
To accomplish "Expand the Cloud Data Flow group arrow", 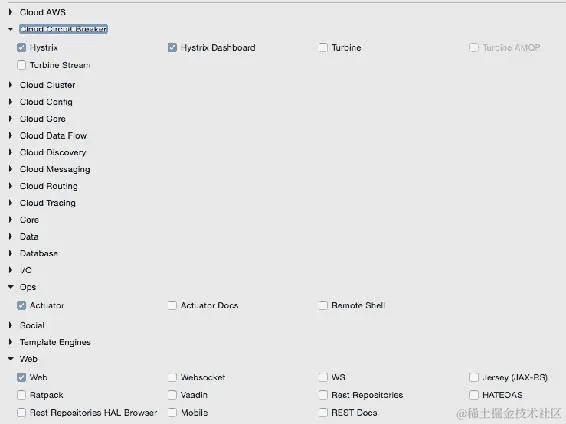I will (x=10, y=136).
